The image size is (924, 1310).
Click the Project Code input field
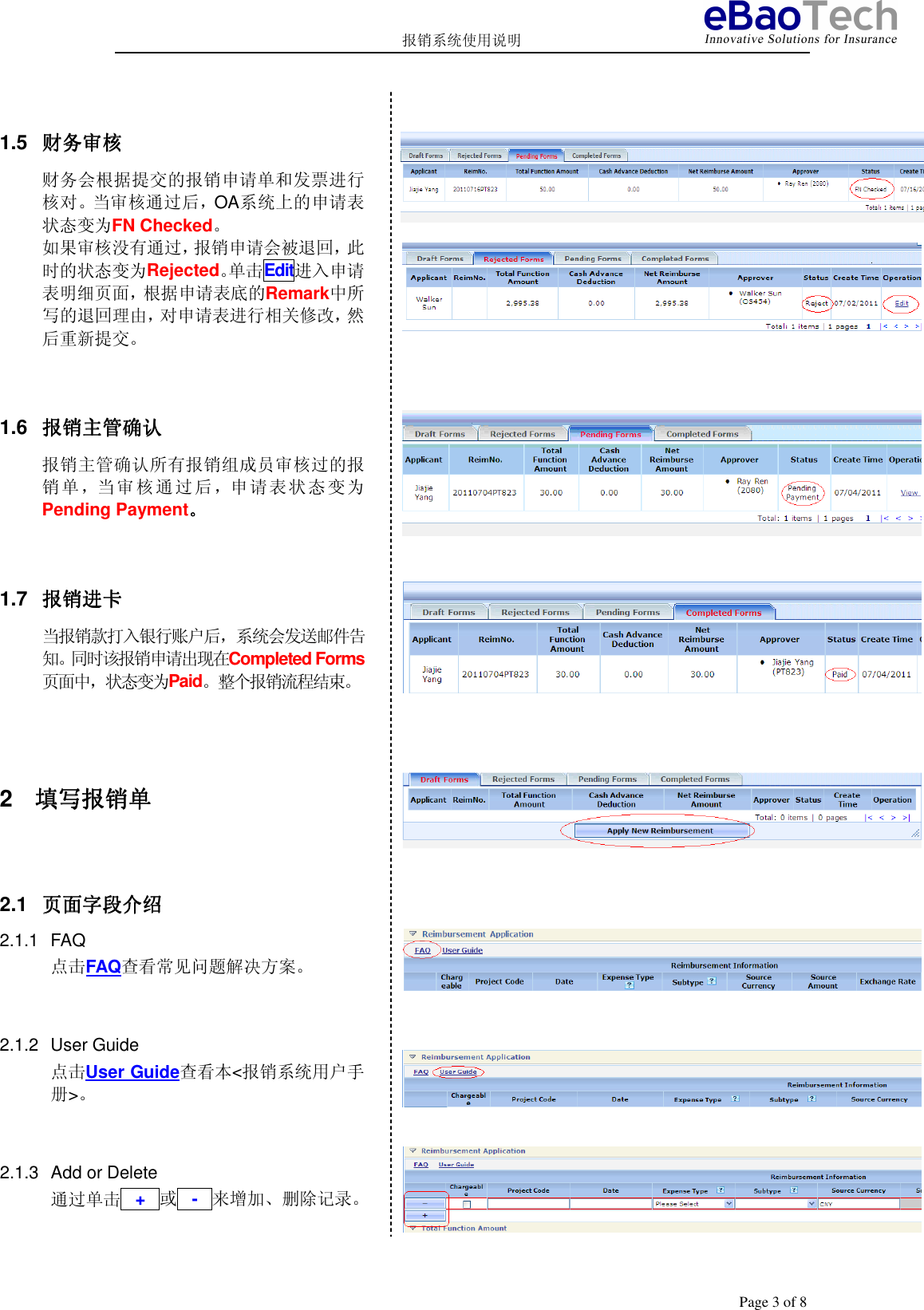click(528, 1204)
